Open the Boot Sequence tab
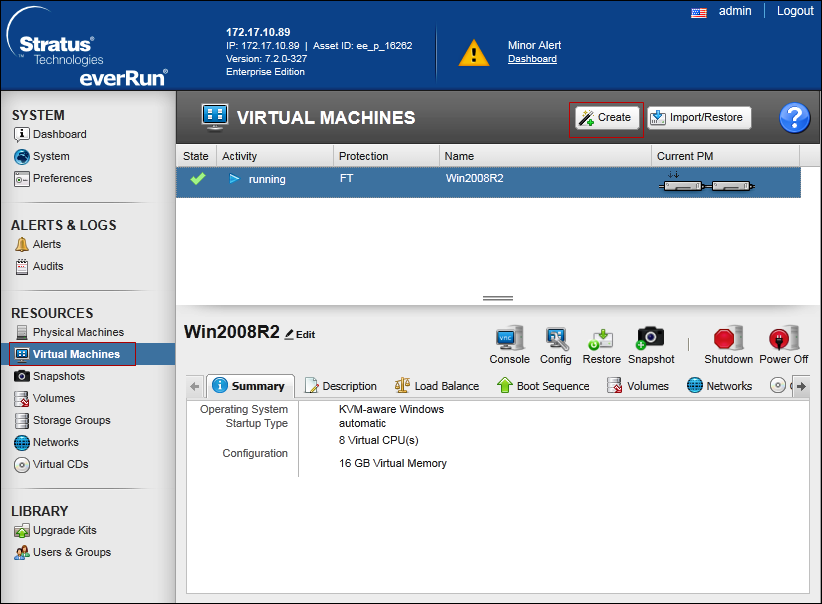The image size is (822, 604). [x=543, y=386]
